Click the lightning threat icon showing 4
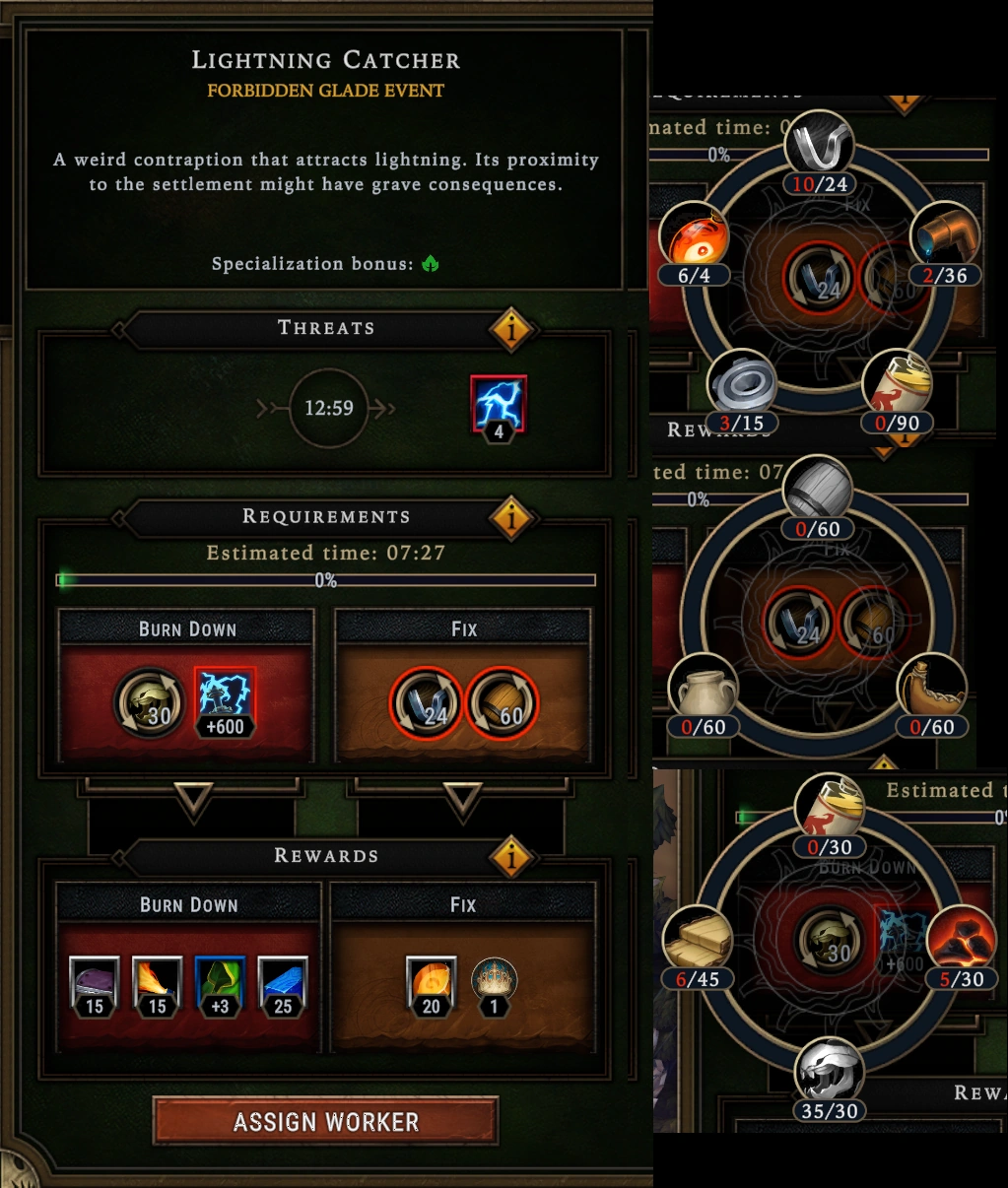The width and height of the screenshot is (1008, 1188). (x=499, y=407)
